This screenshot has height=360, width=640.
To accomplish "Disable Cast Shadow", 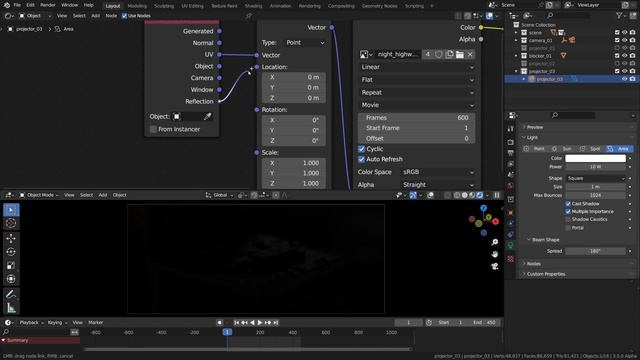I will pos(568,204).
